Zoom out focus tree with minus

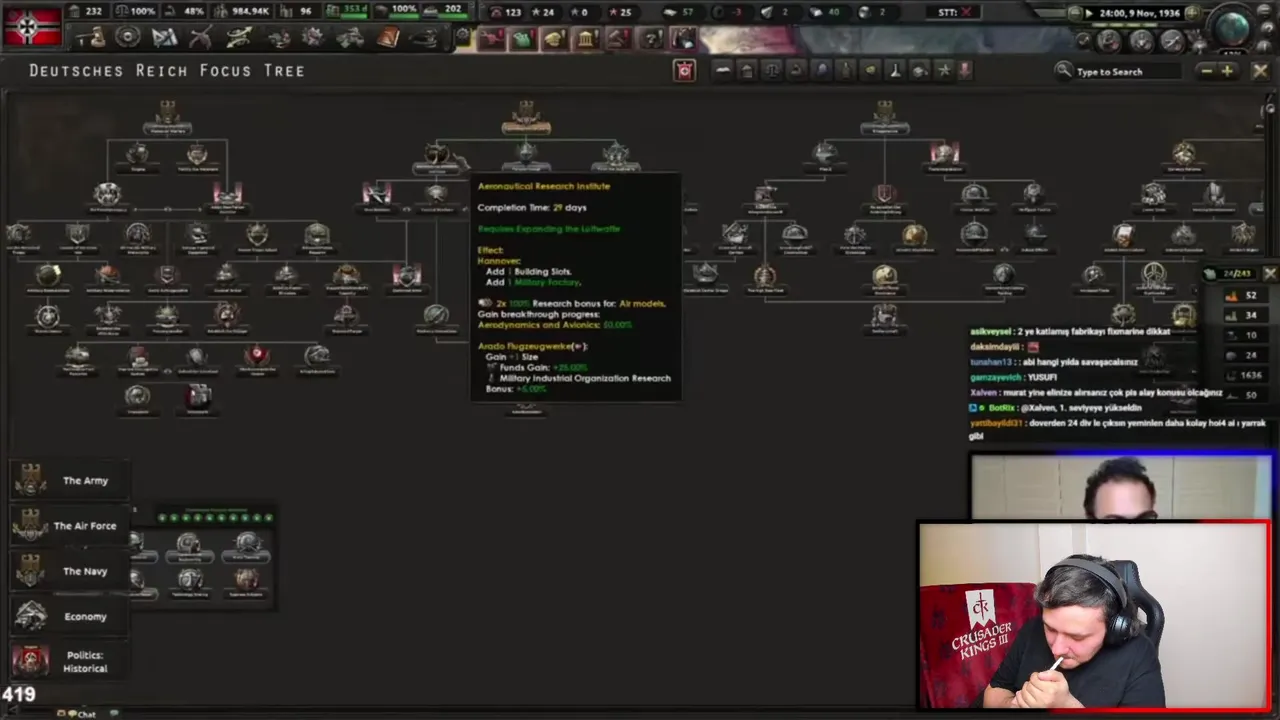click(x=1207, y=71)
